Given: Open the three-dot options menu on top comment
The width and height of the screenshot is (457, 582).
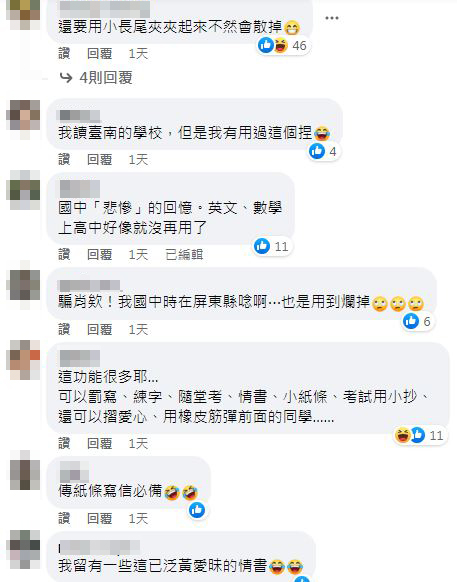Looking at the screenshot, I should pyautogui.click(x=332, y=18).
